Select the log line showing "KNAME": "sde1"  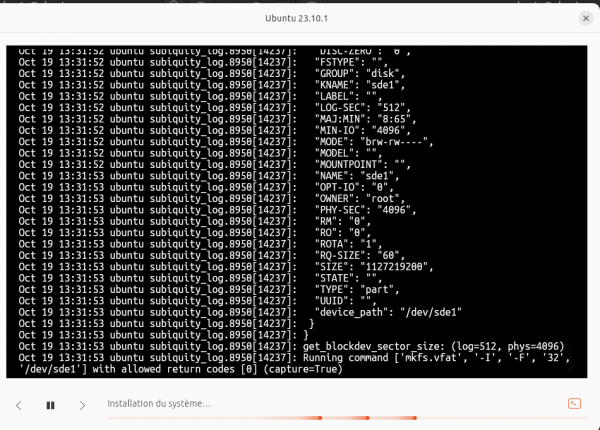[212, 85]
